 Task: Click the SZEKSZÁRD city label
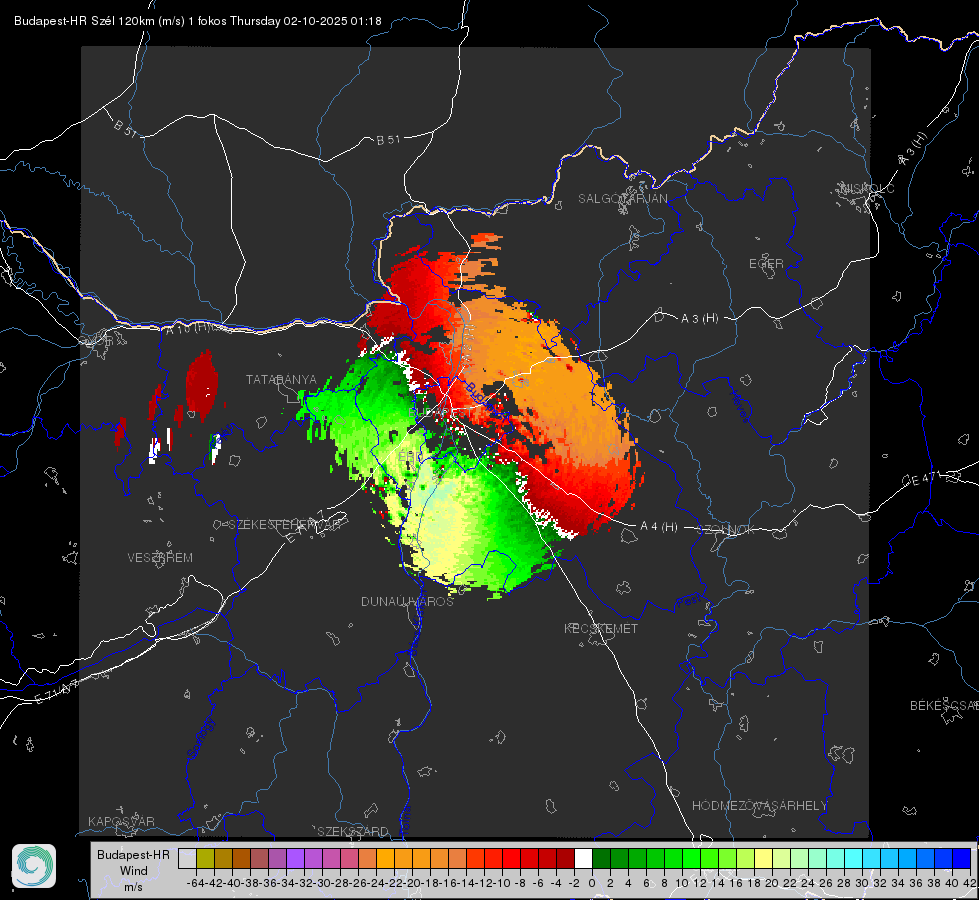pos(353,831)
